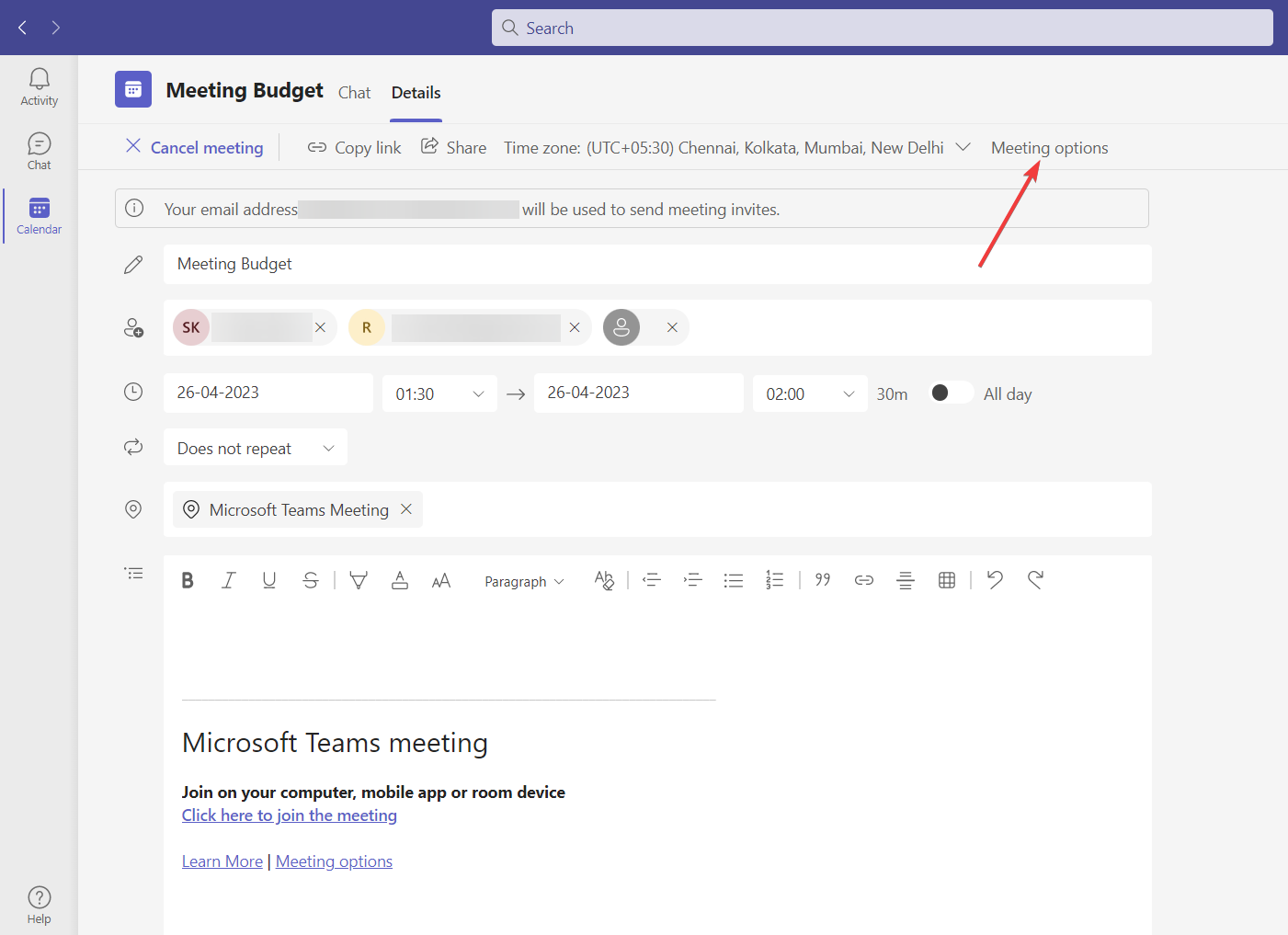Click the start date field

(x=268, y=393)
